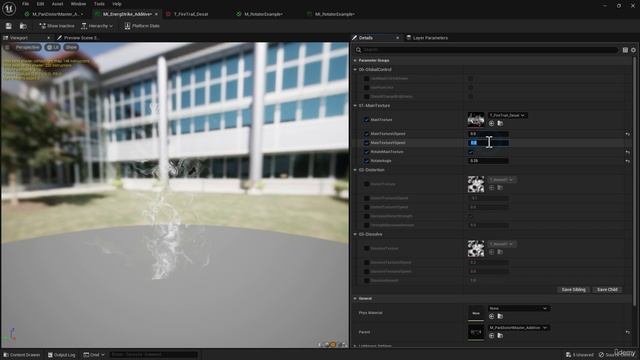The height and width of the screenshot is (360, 640).
Task: Open Parent material asset dropdown
Action: coord(518,328)
